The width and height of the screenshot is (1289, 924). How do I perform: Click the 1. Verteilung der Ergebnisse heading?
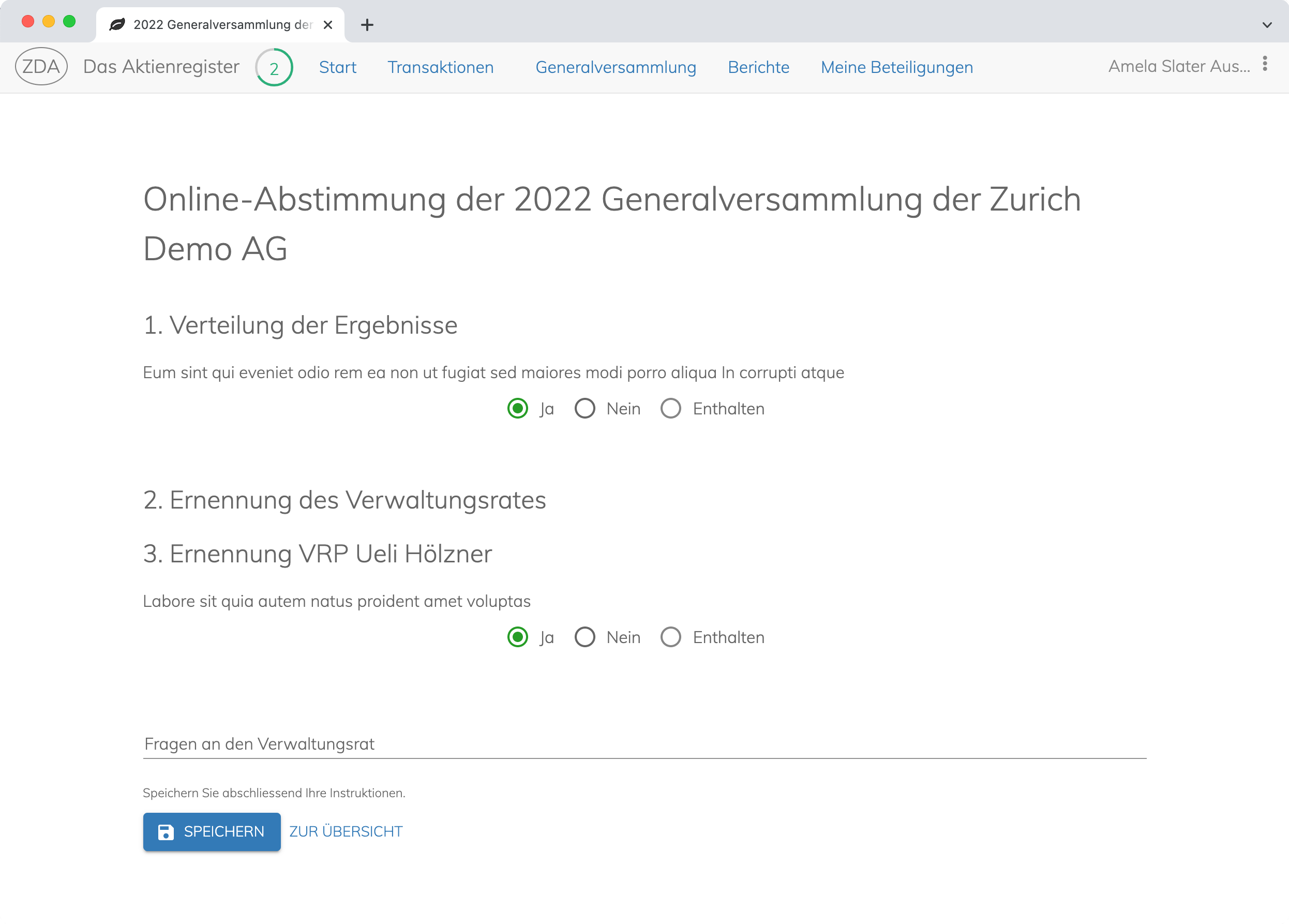[x=300, y=325]
